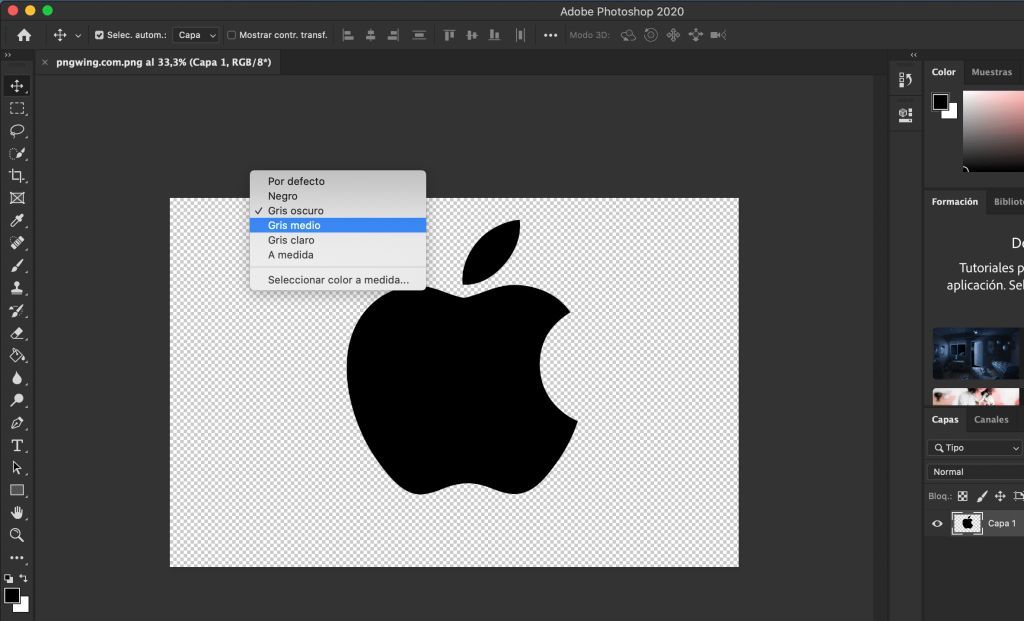
Task: Select the Quick Selection tool
Action: click(x=17, y=153)
